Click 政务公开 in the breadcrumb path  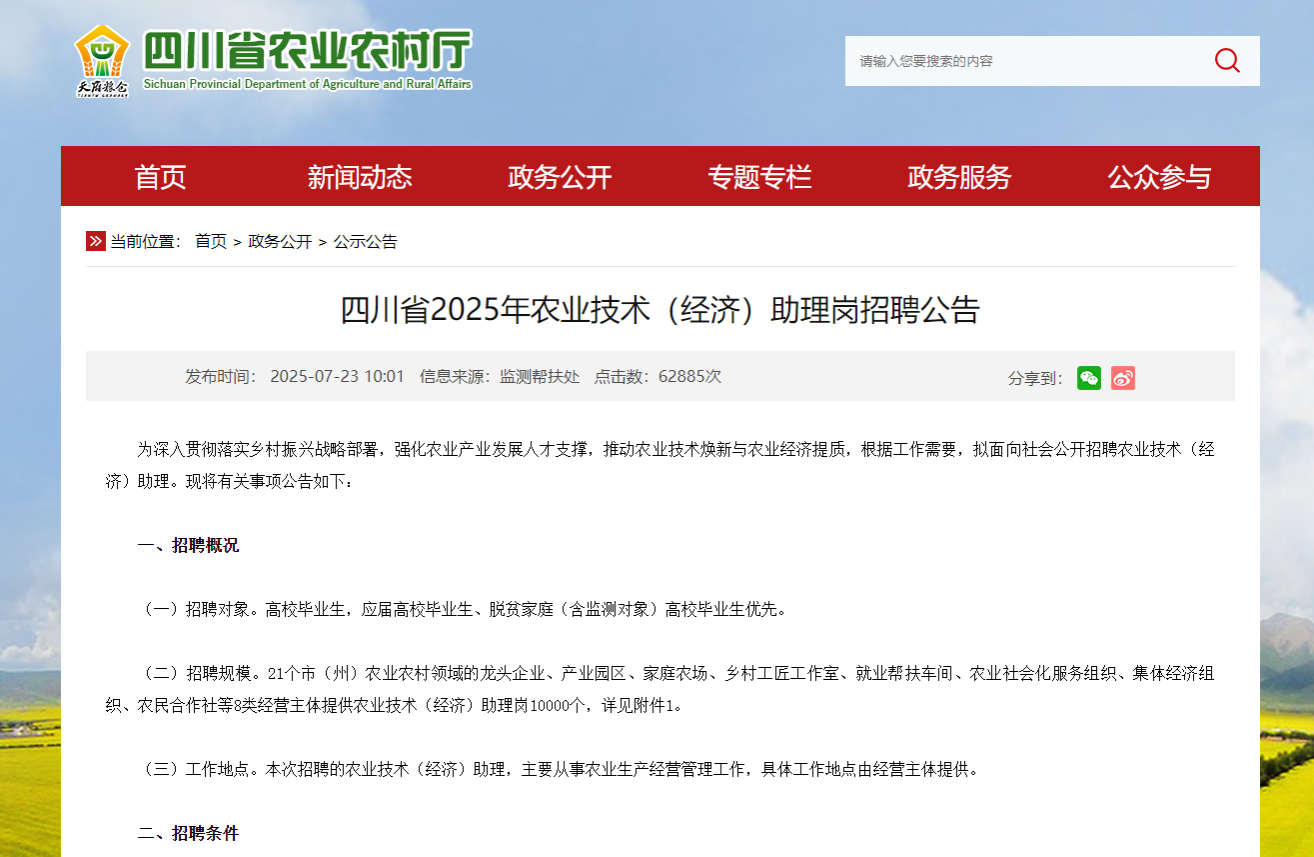[x=280, y=241]
